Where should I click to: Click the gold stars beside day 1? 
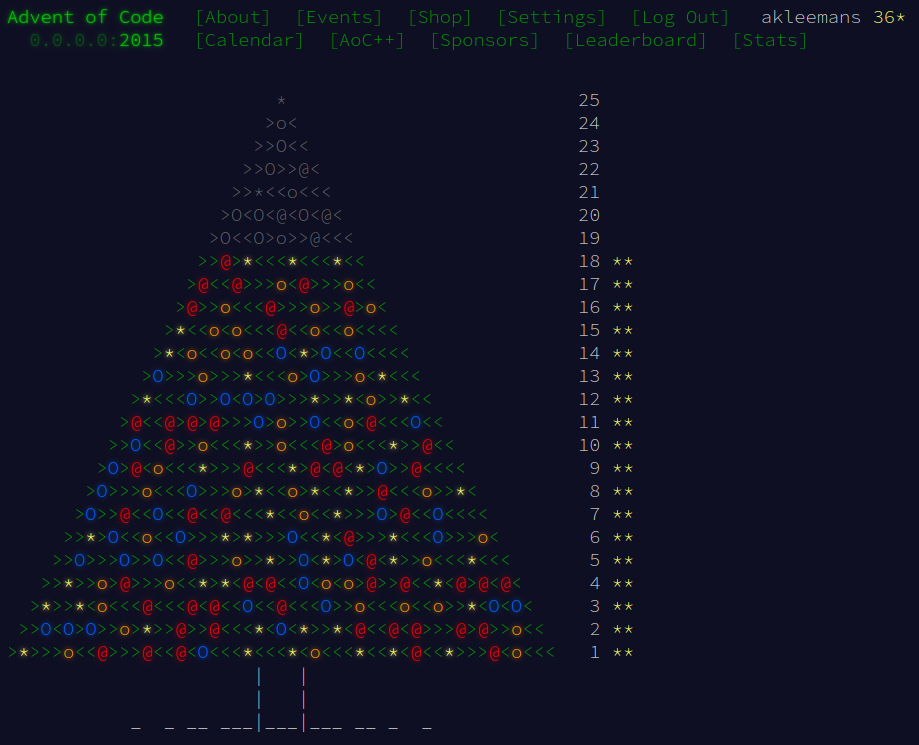click(x=622, y=653)
